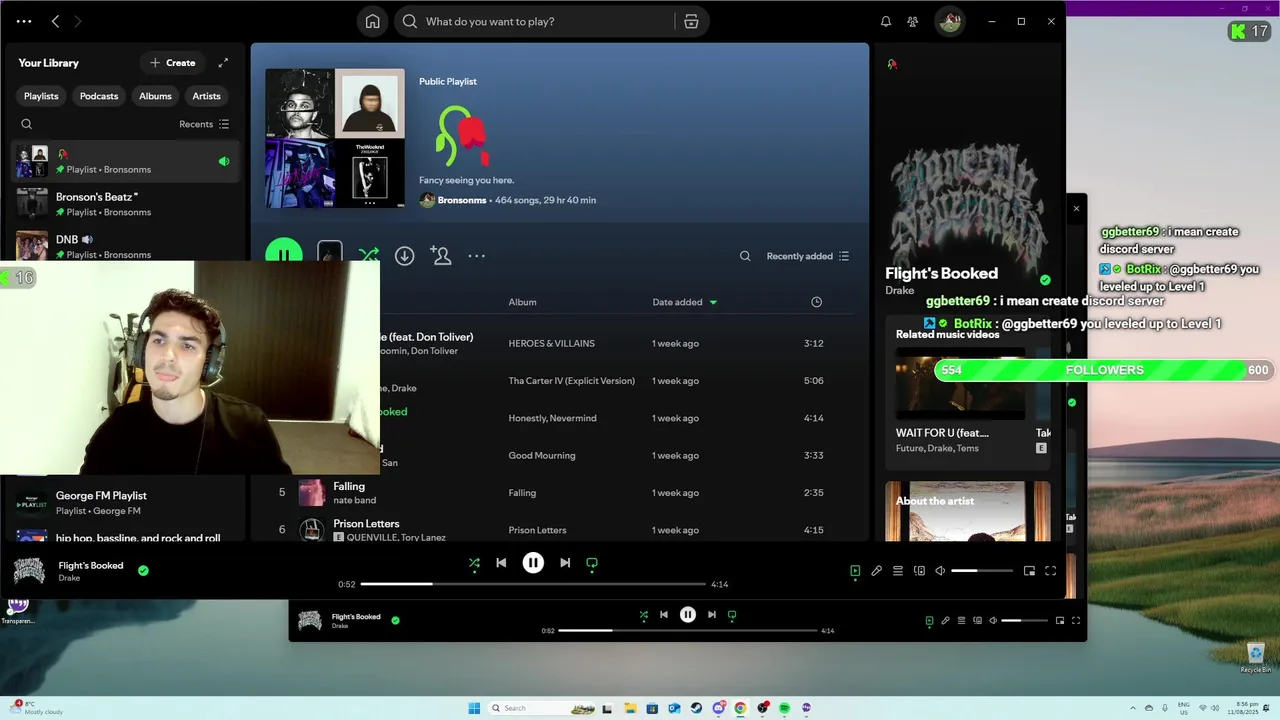This screenshot has height=720, width=1280.
Task: Search within the playlist
Action: [745, 256]
